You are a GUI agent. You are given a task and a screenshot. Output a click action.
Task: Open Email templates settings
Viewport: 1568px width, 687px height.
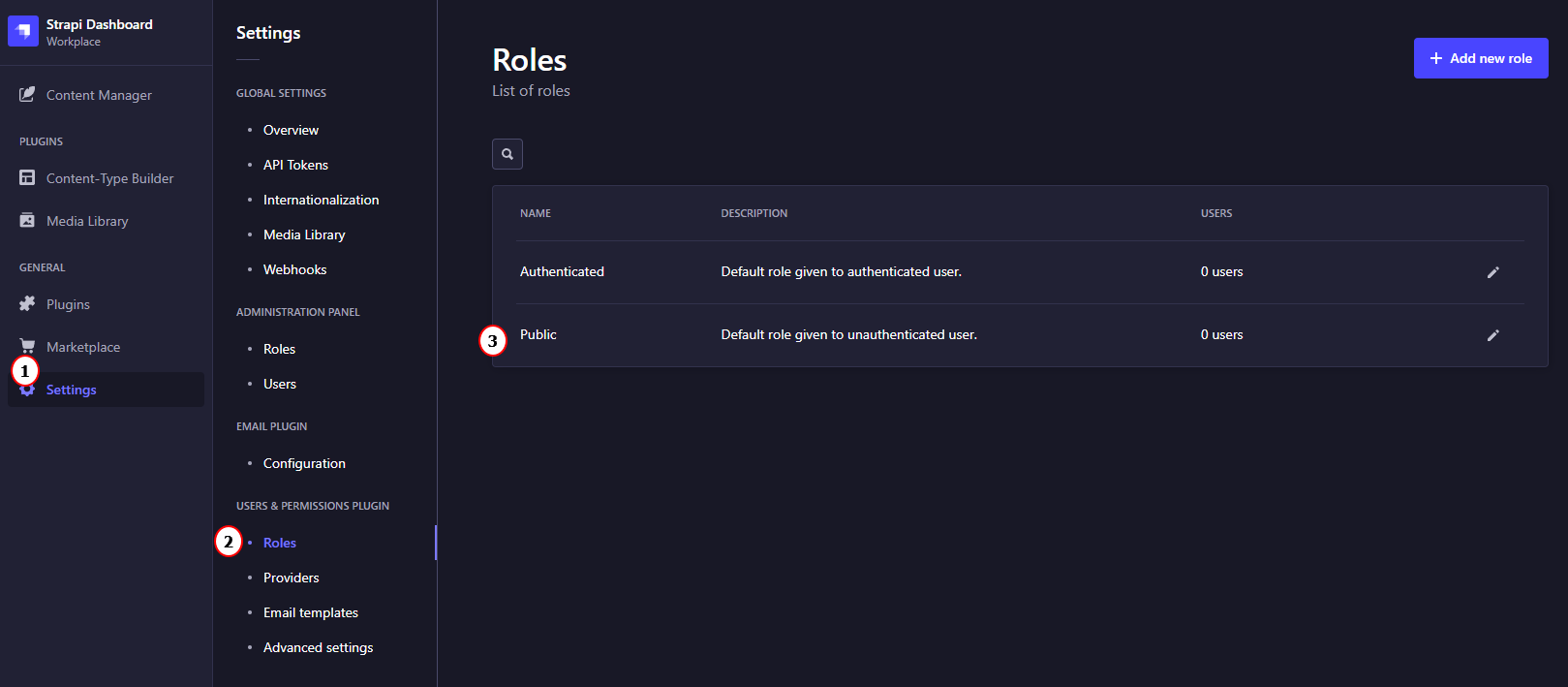click(x=311, y=612)
